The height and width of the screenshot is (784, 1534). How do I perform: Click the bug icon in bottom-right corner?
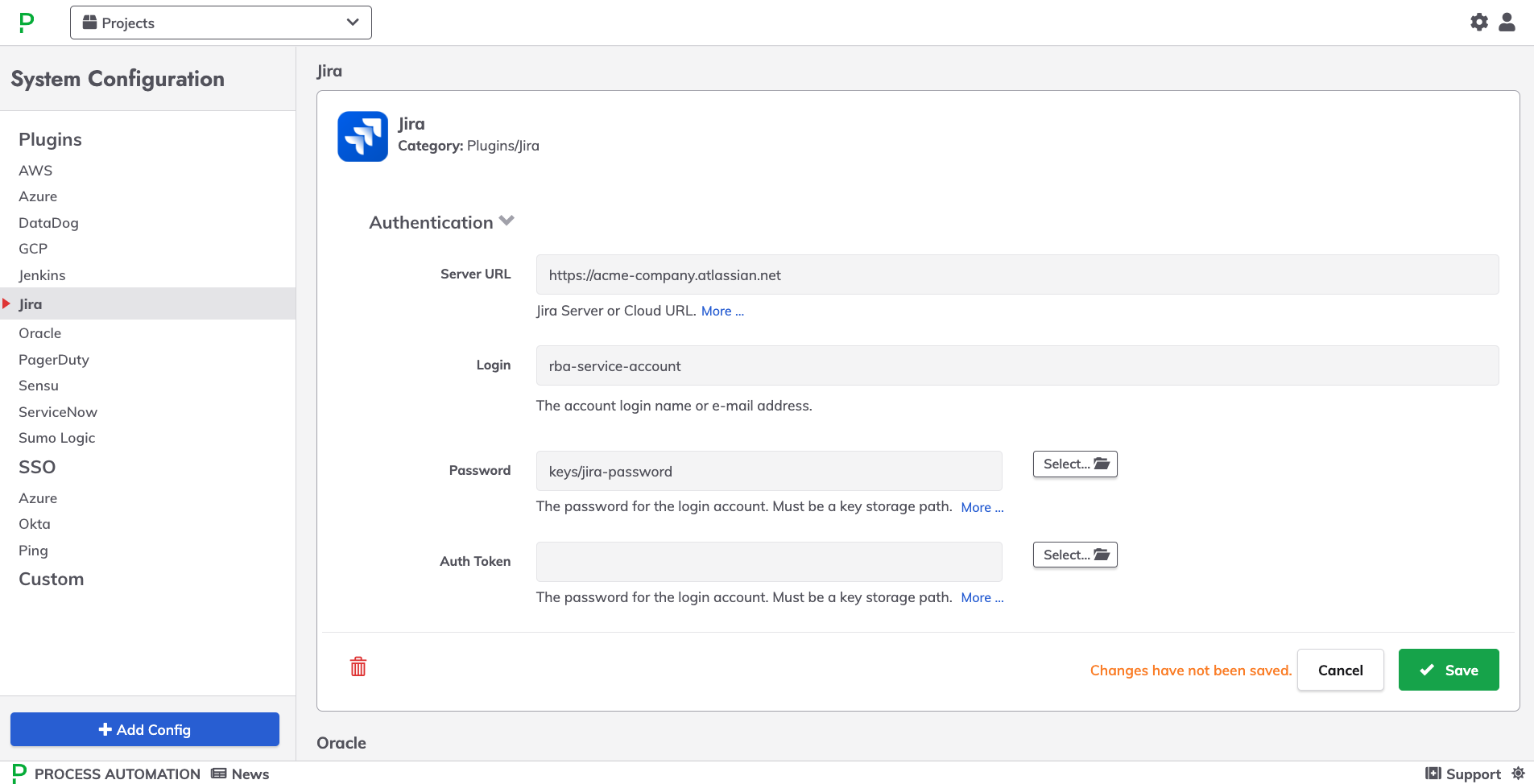coord(1518,774)
